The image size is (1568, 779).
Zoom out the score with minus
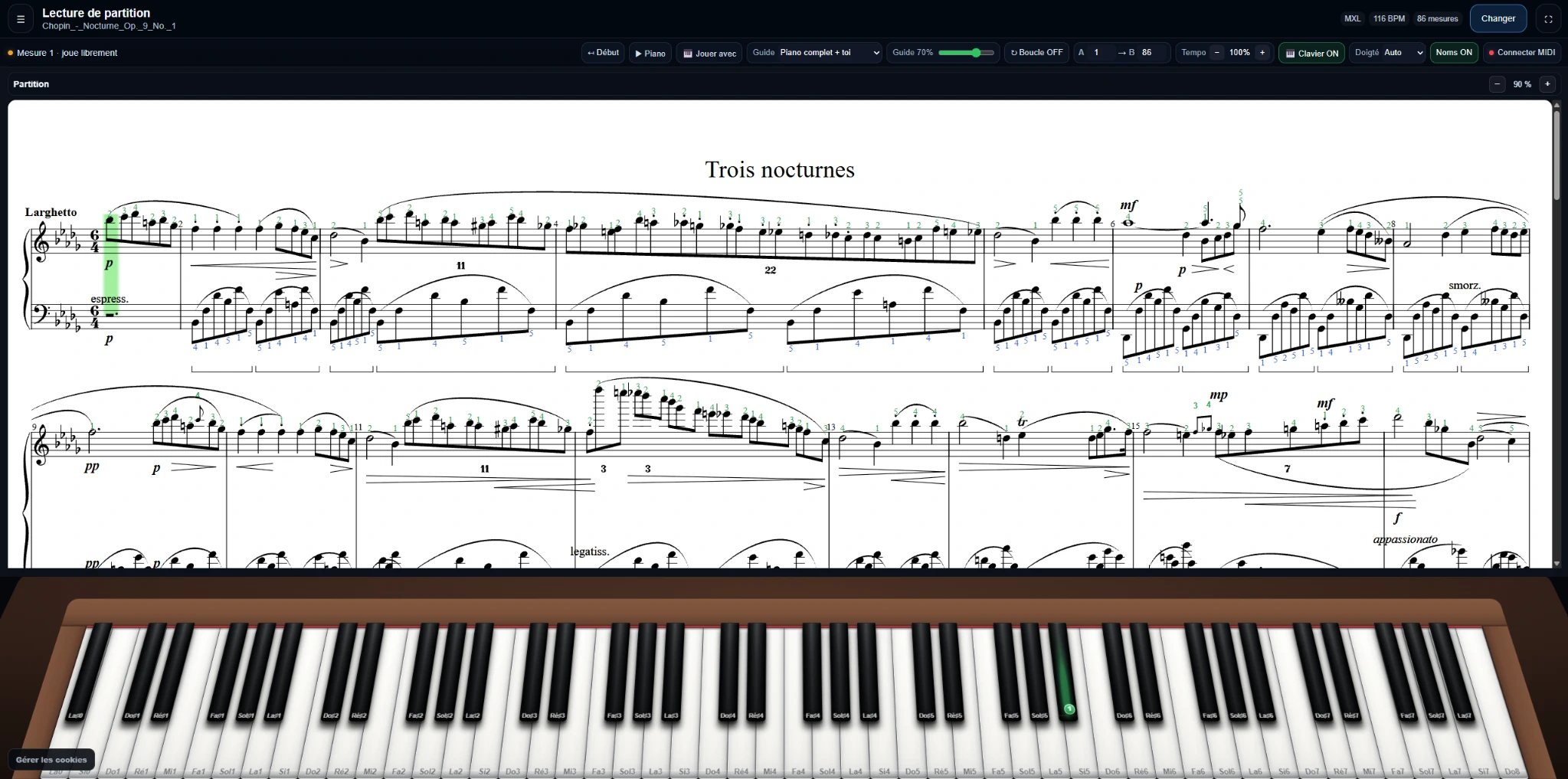(x=1497, y=84)
